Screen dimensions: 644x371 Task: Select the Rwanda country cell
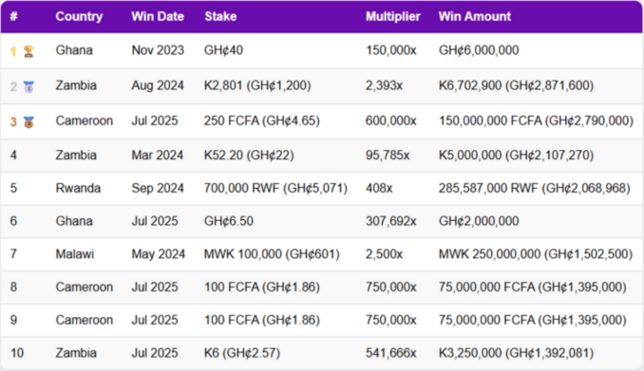(x=78, y=188)
